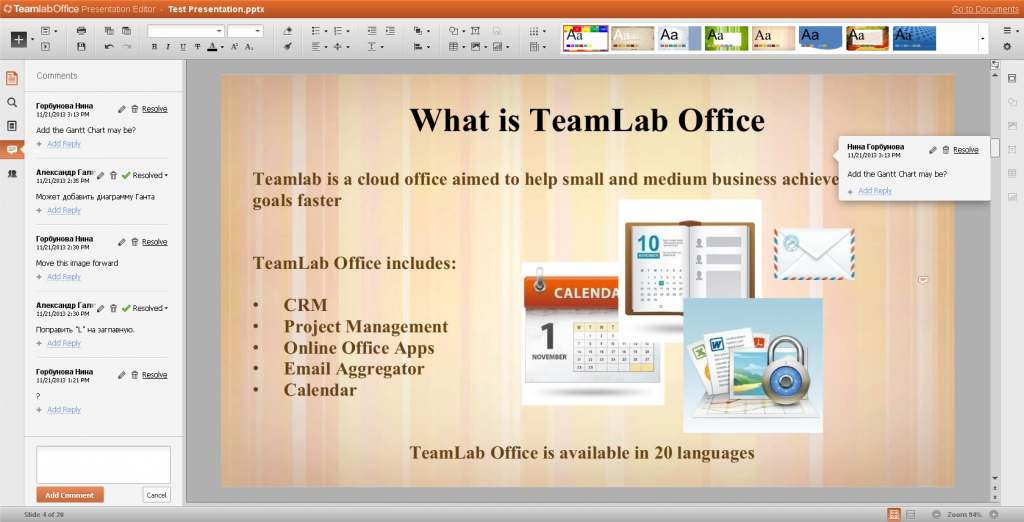Image resolution: width=1024 pixels, height=522 pixels.
Task: Switch to Fit Slide in the status bar
Action: (894, 514)
